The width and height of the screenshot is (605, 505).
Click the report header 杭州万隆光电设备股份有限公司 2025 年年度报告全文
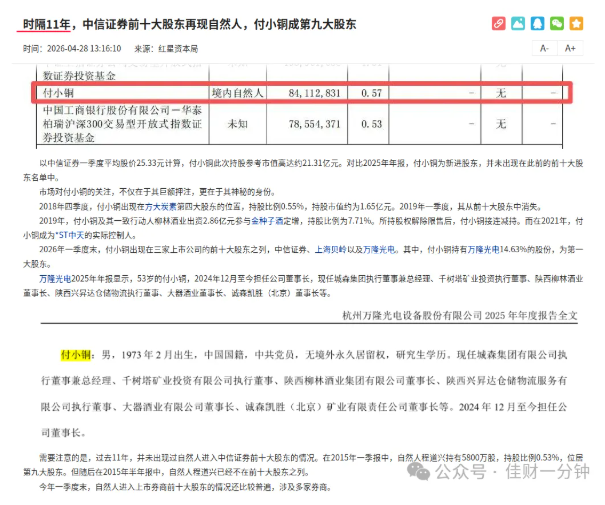click(x=460, y=316)
